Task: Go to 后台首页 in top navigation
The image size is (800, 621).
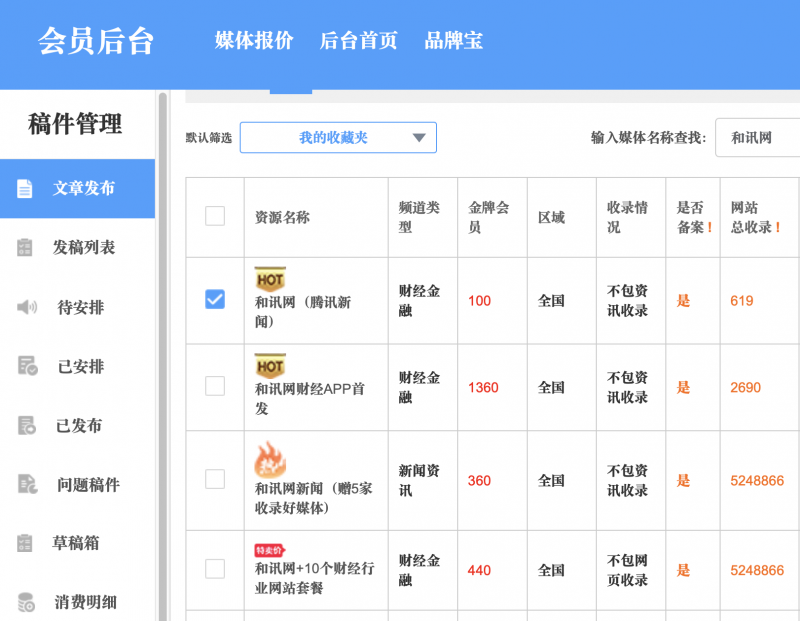Action: click(x=358, y=40)
